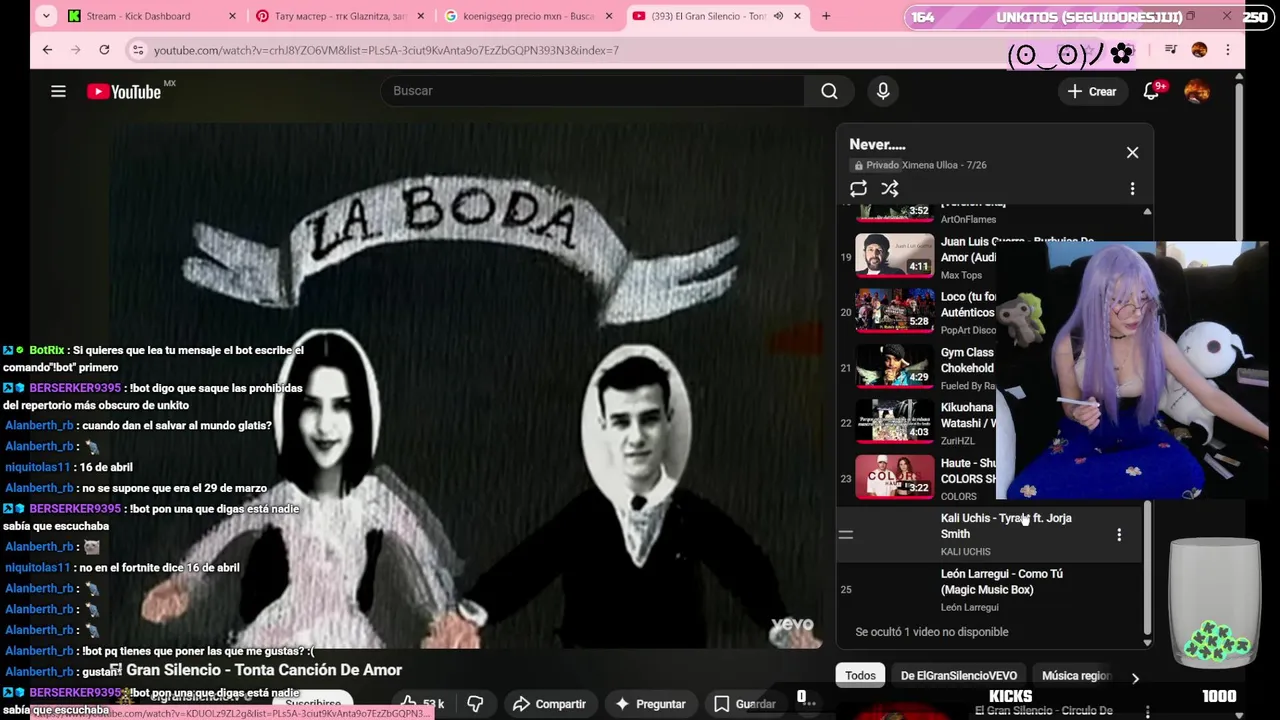
Task: Open El Gran Silencio - Círculo De suggestion
Action: point(1044,711)
